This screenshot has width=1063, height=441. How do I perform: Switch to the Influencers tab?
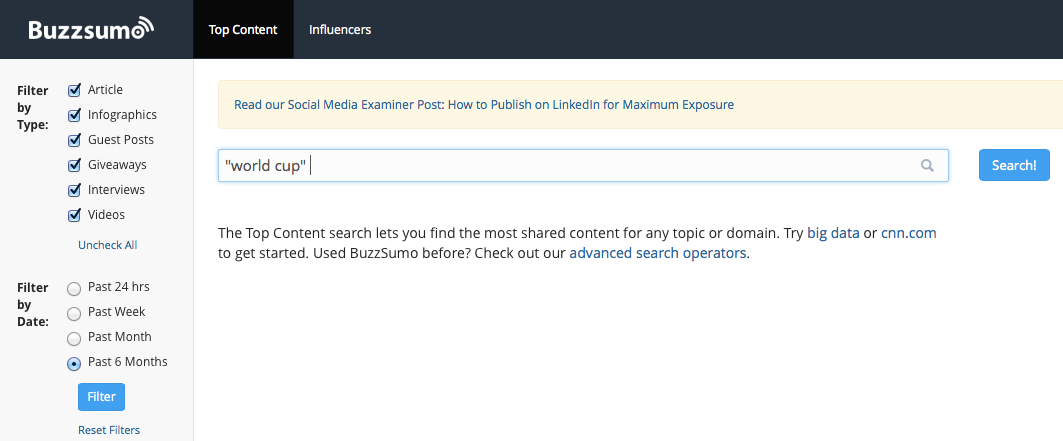coord(340,30)
